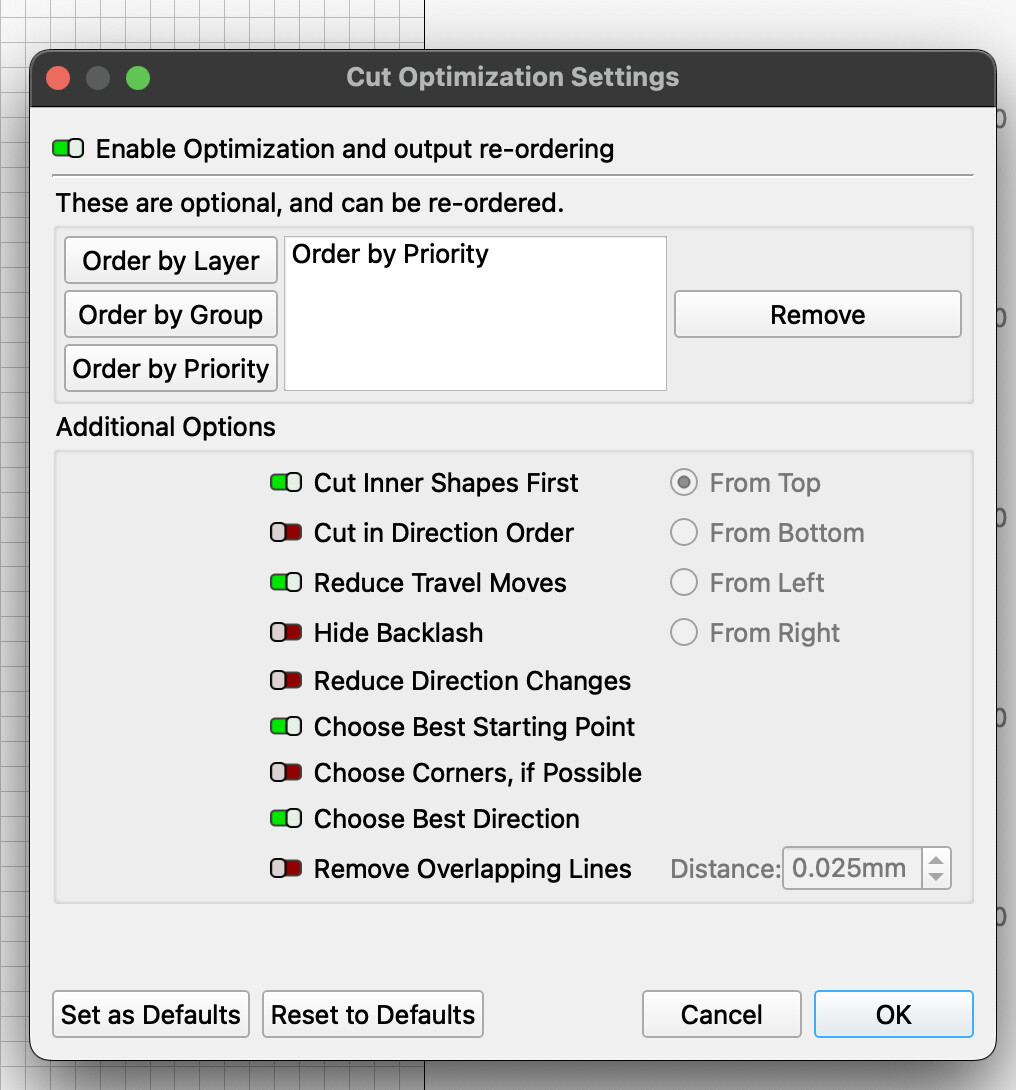The width and height of the screenshot is (1016, 1090).
Task: Turn off Reduce Travel Moves switch
Action: (286, 583)
